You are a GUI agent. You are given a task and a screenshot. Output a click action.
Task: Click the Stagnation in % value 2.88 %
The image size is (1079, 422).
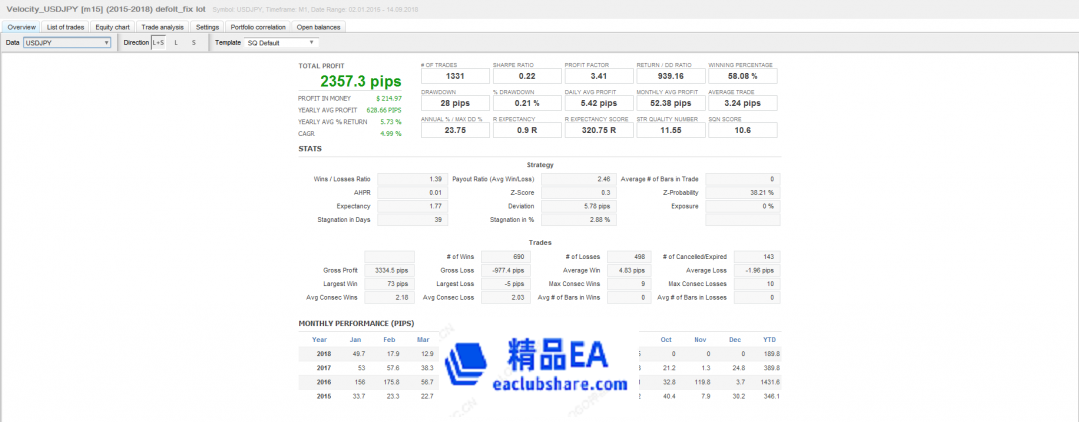(579, 220)
